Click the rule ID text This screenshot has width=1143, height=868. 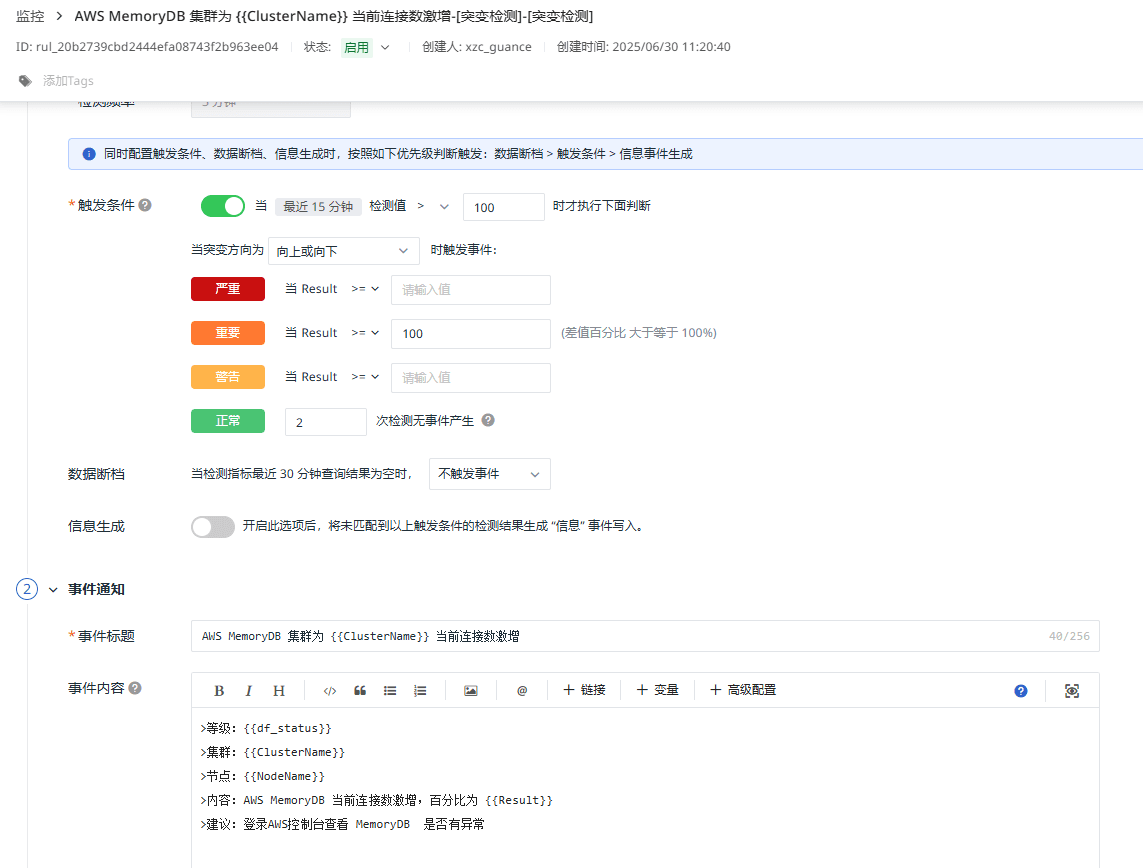147,47
